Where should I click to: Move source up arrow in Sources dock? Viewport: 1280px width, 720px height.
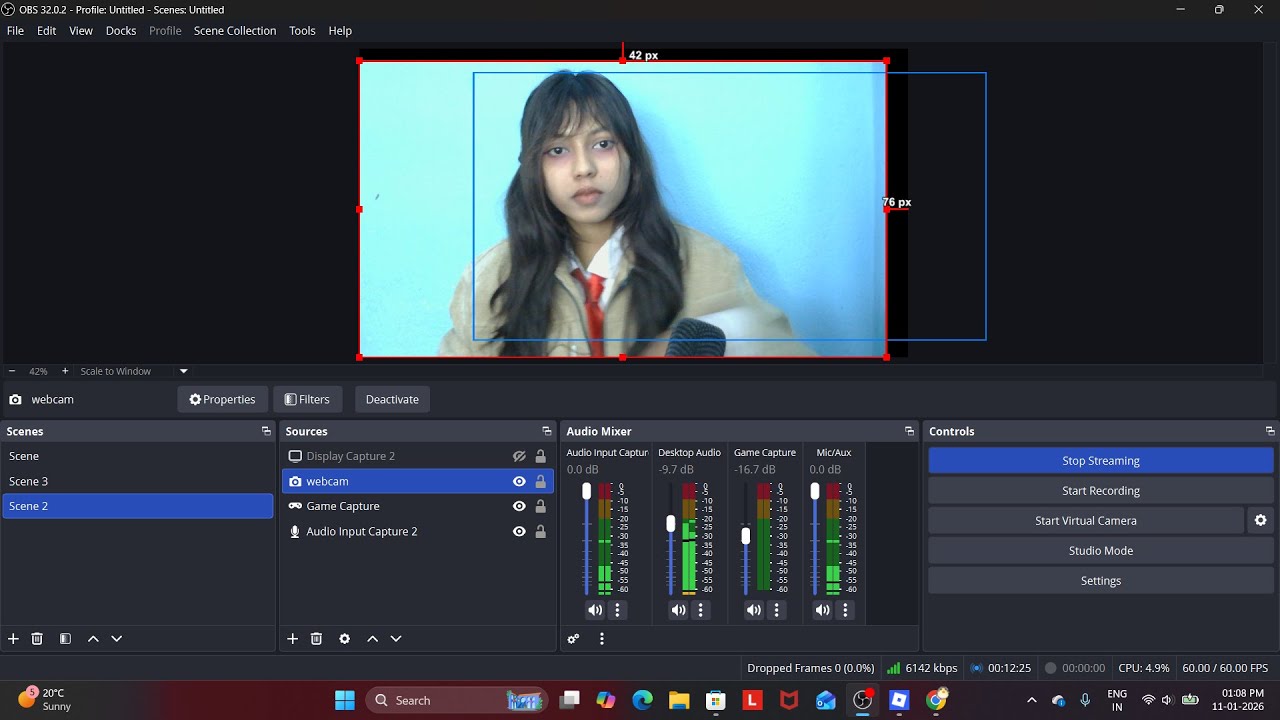(x=372, y=639)
